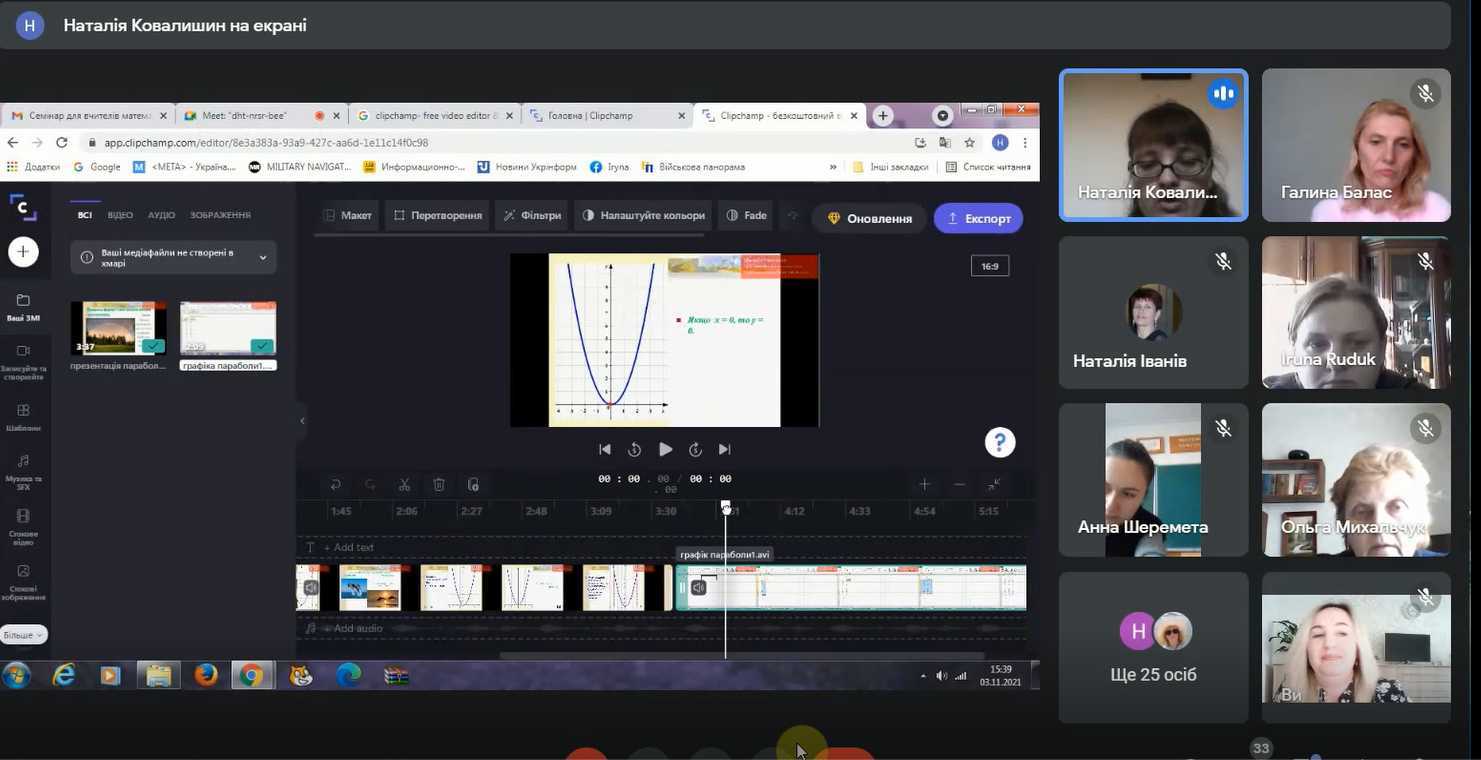Zoom in timeline with plus icon
Image resolution: width=1481 pixels, height=760 pixels.
tap(924, 485)
